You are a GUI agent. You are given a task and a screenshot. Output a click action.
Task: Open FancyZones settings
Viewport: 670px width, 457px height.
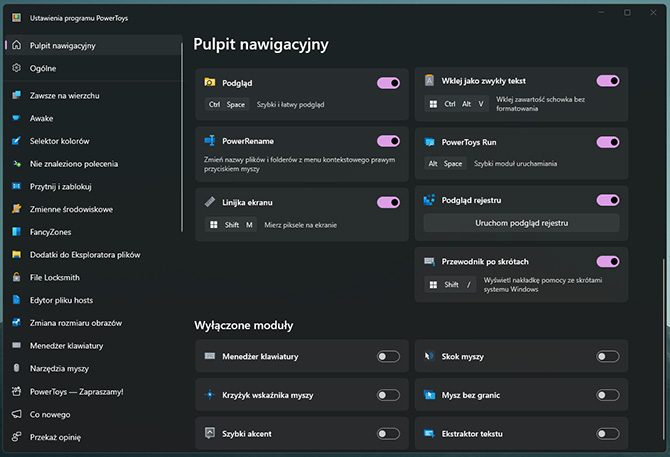[x=93, y=232]
